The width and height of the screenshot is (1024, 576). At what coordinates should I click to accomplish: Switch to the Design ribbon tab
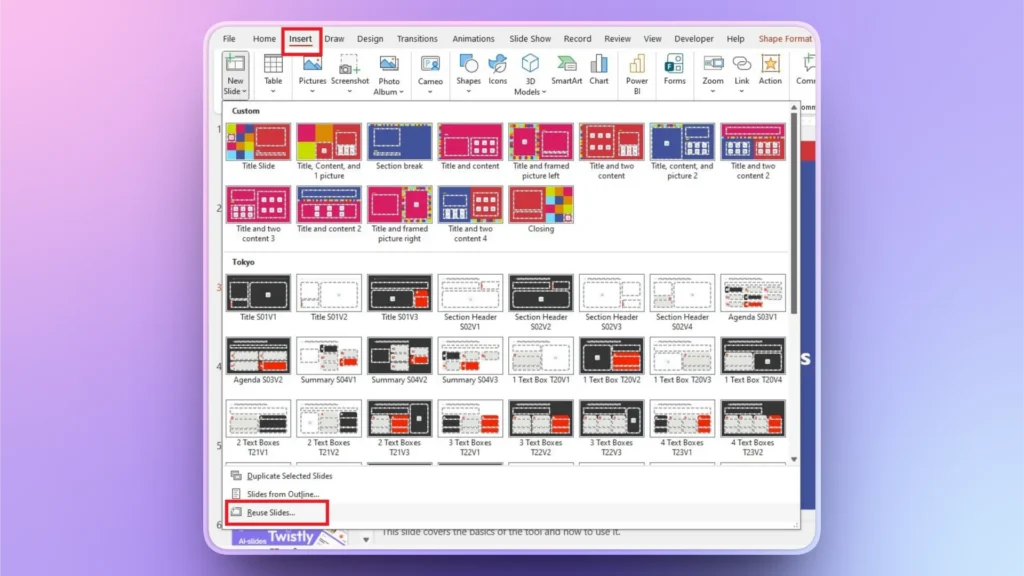tap(369, 38)
